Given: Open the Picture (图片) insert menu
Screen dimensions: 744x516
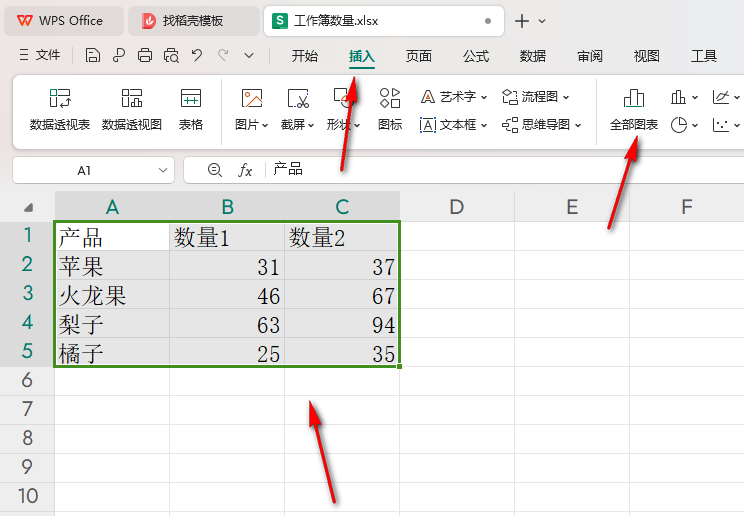Looking at the screenshot, I should (x=251, y=110).
